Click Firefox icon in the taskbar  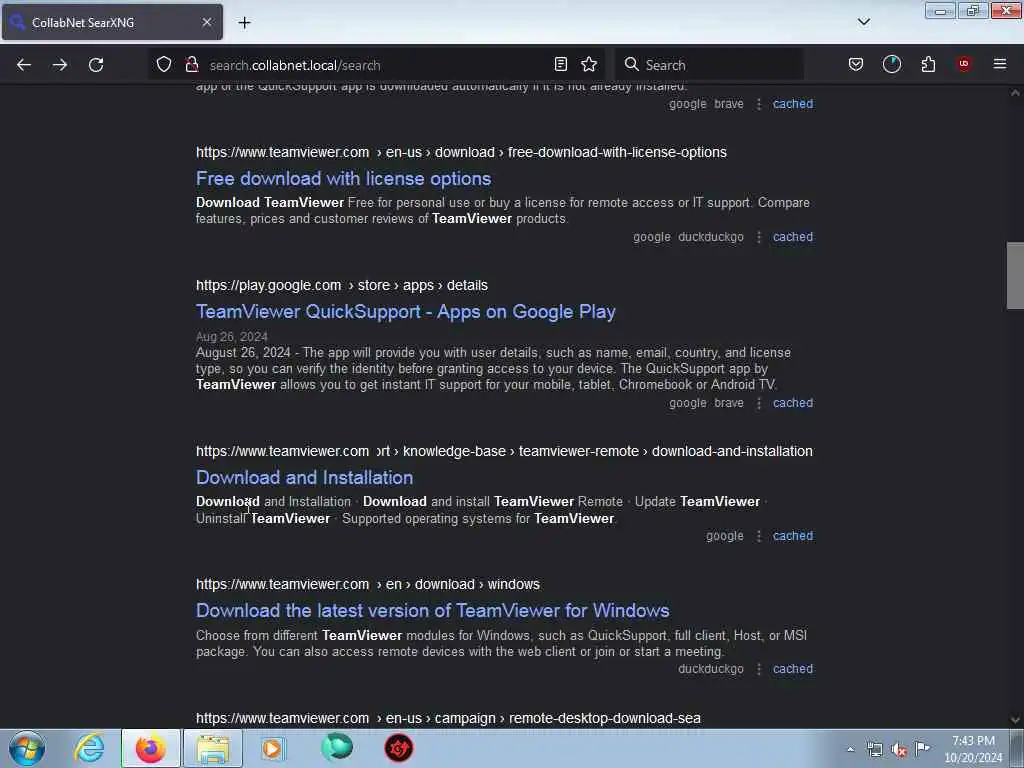(x=151, y=748)
